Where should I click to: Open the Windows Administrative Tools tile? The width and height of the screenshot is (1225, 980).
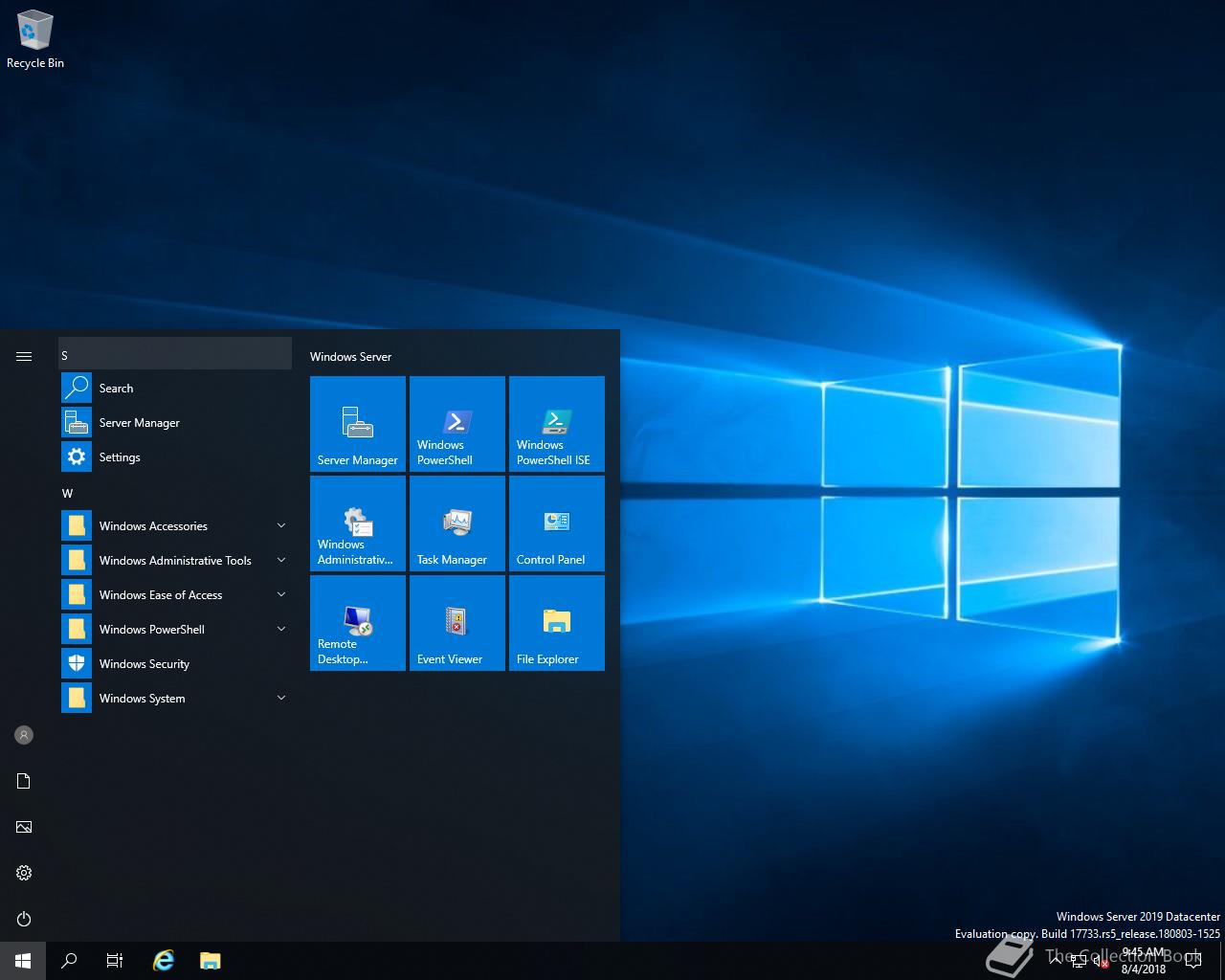(358, 523)
